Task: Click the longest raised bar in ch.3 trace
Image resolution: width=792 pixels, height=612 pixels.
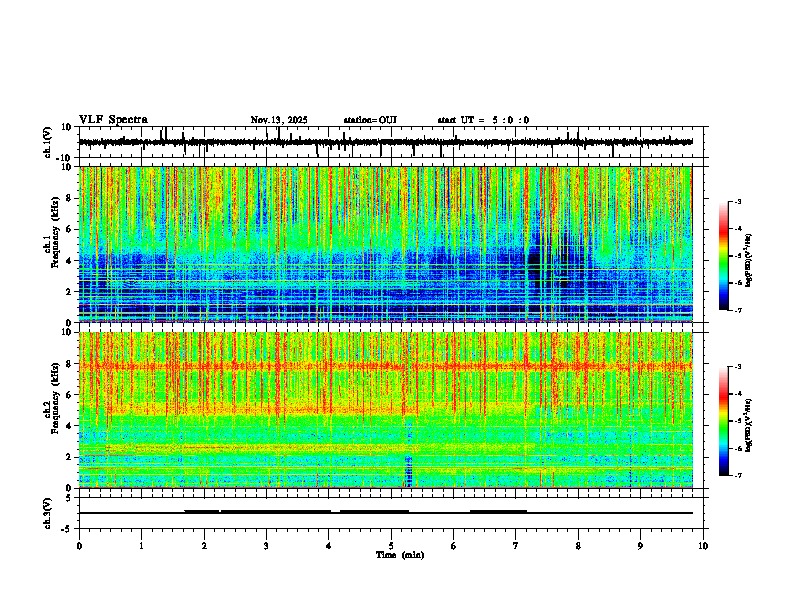Action: [276, 511]
